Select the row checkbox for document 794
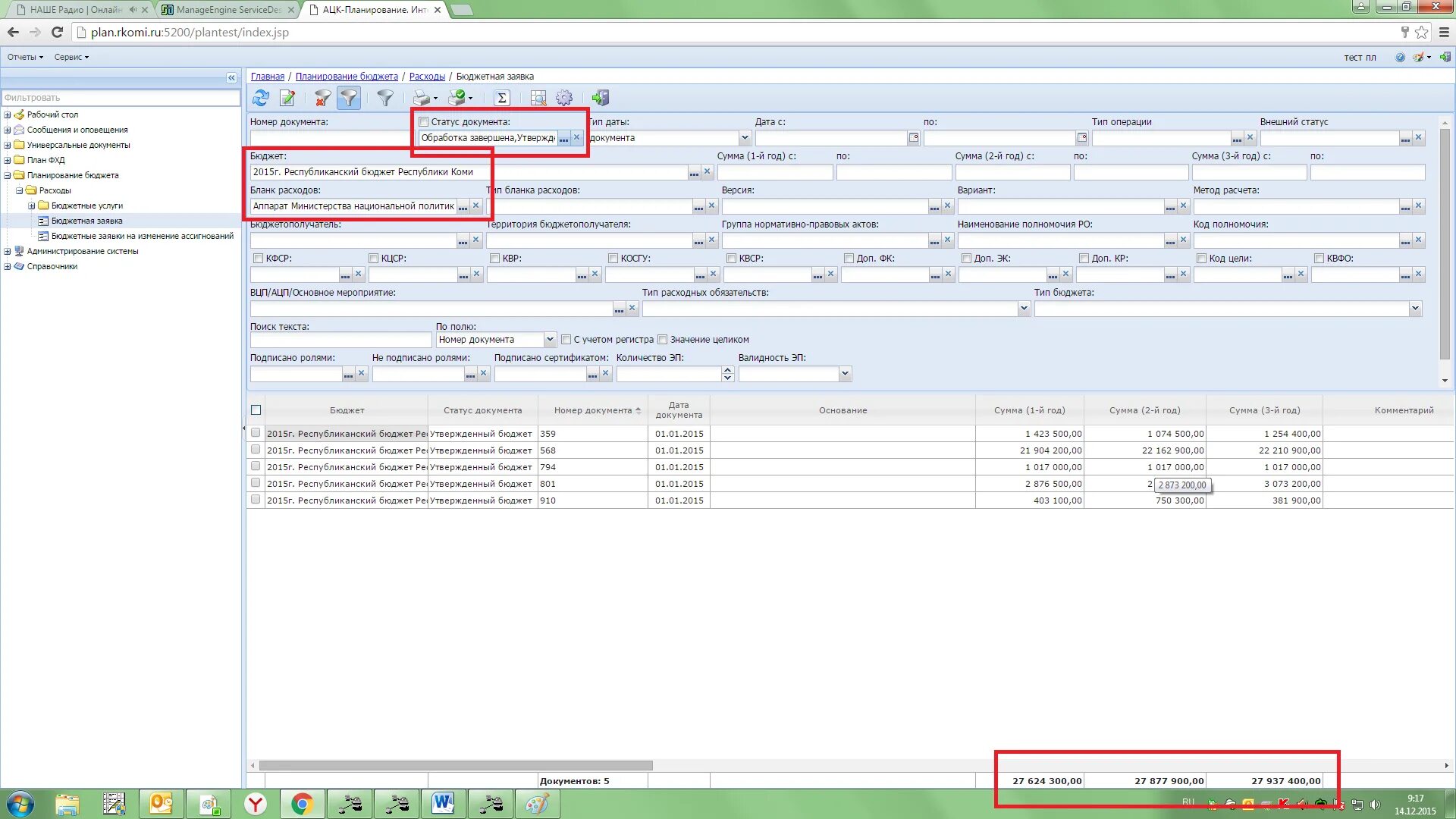 [256, 466]
